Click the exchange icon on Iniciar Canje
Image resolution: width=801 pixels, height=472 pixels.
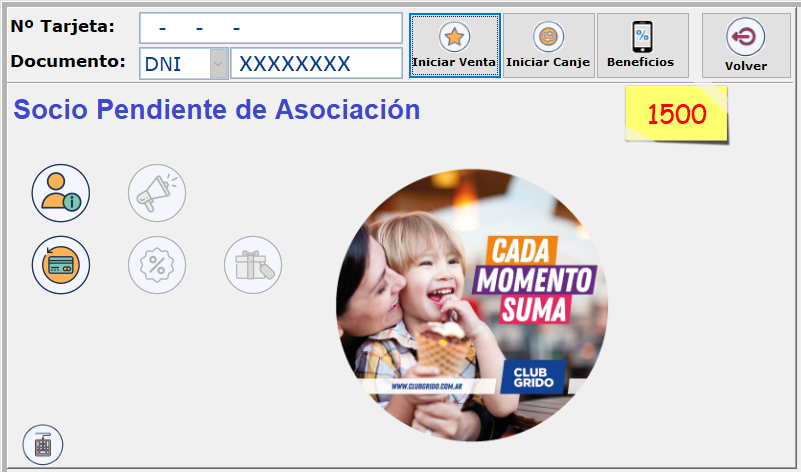[549, 37]
